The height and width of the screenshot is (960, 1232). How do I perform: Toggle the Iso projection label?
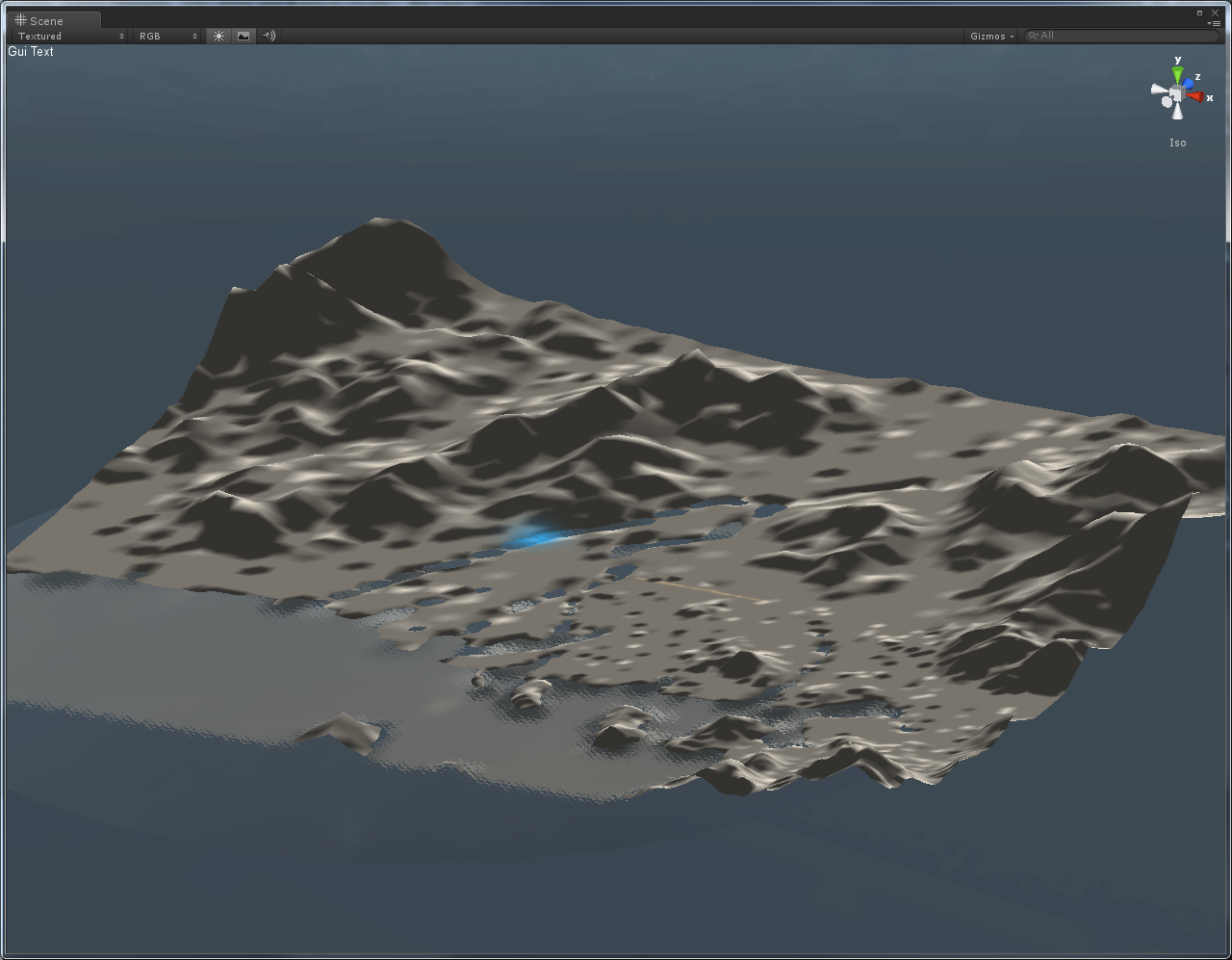[1178, 143]
